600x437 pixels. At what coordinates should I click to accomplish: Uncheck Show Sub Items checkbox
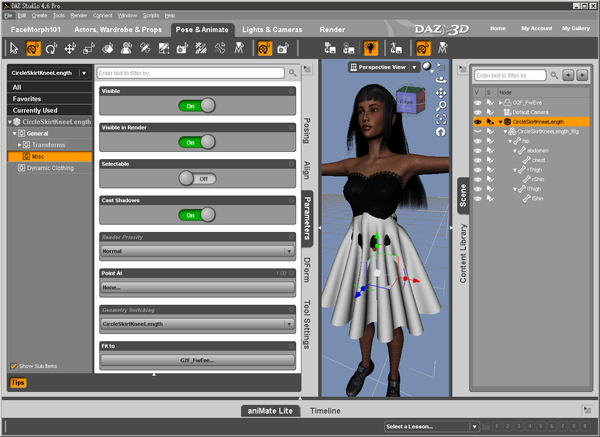coord(14,366)
